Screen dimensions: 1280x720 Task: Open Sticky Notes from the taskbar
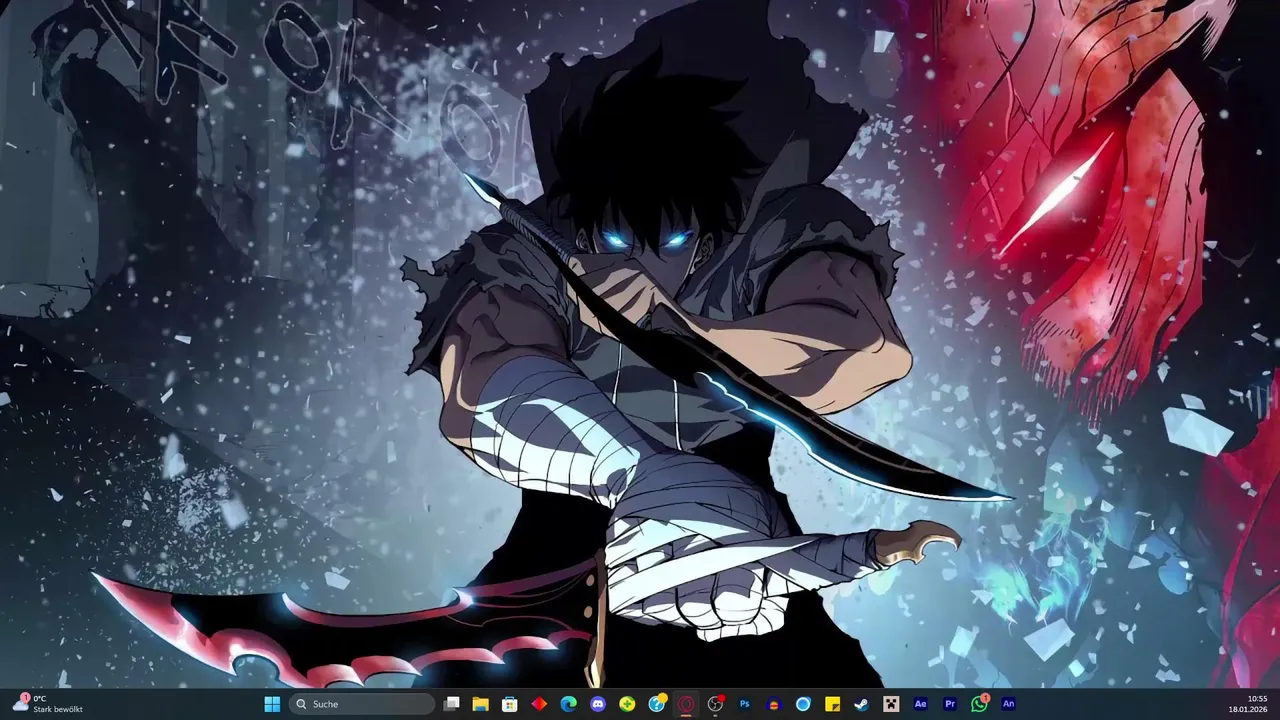[832, 704]
